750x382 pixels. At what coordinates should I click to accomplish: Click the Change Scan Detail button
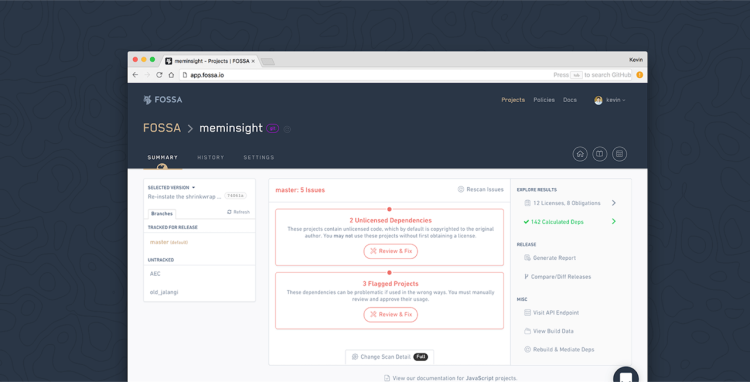(x=390, y=357)
